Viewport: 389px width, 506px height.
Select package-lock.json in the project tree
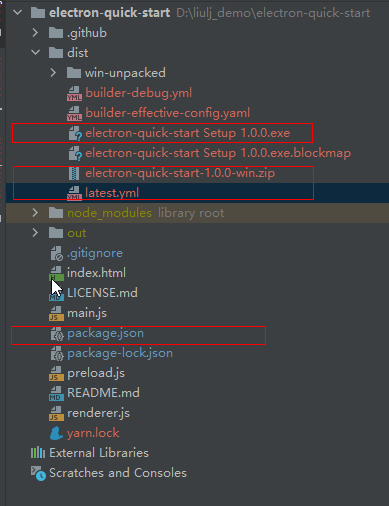120,353
